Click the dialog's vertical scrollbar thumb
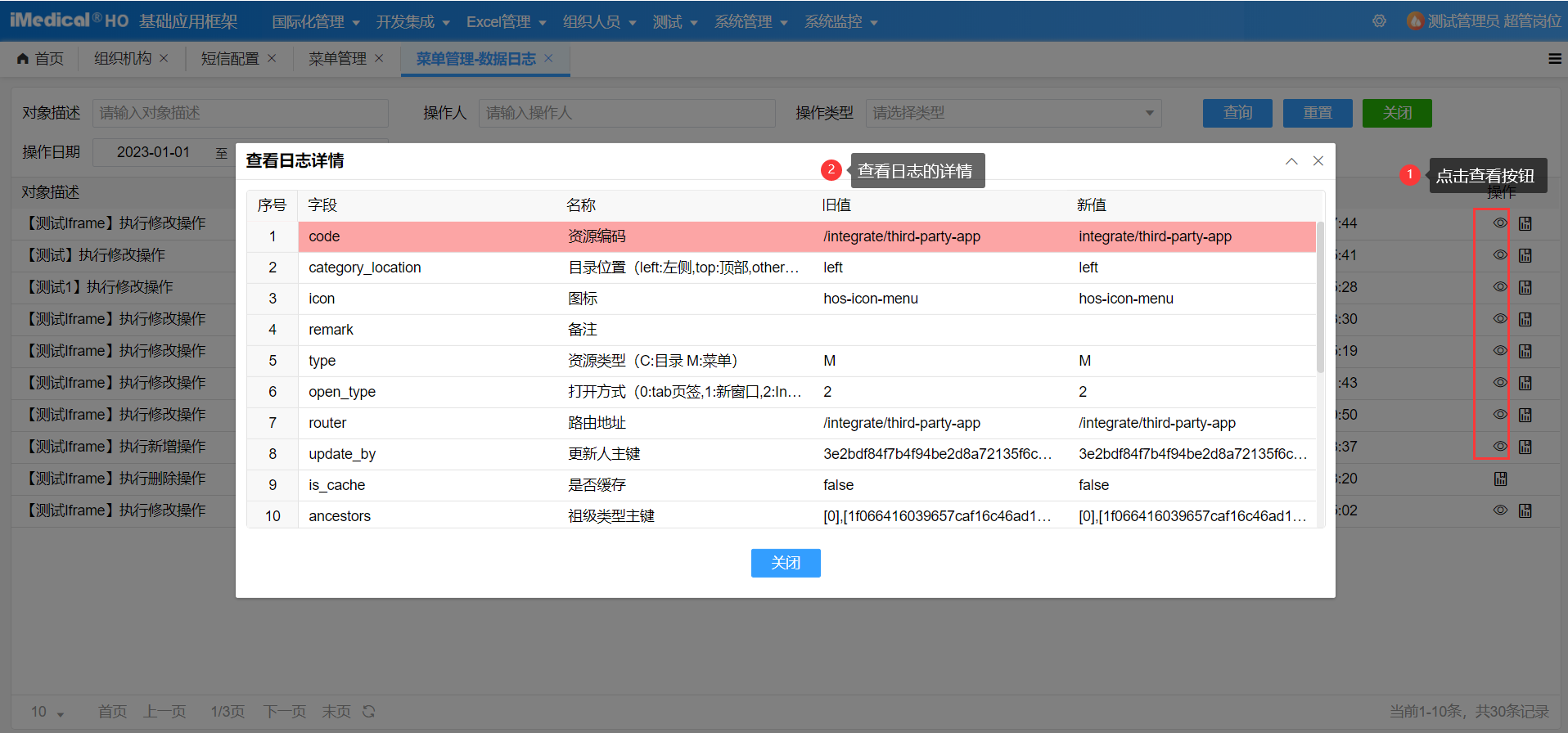Screen dimensions: 1568x733 [1319, 296]
